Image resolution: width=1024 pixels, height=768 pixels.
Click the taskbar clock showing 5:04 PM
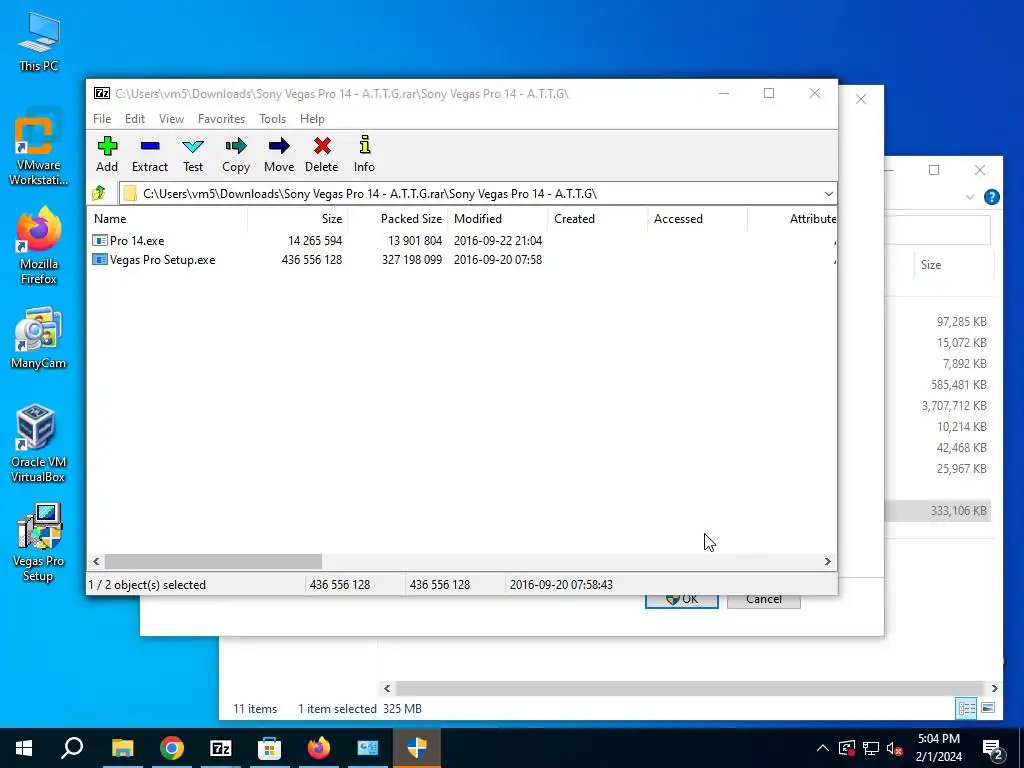938,748
